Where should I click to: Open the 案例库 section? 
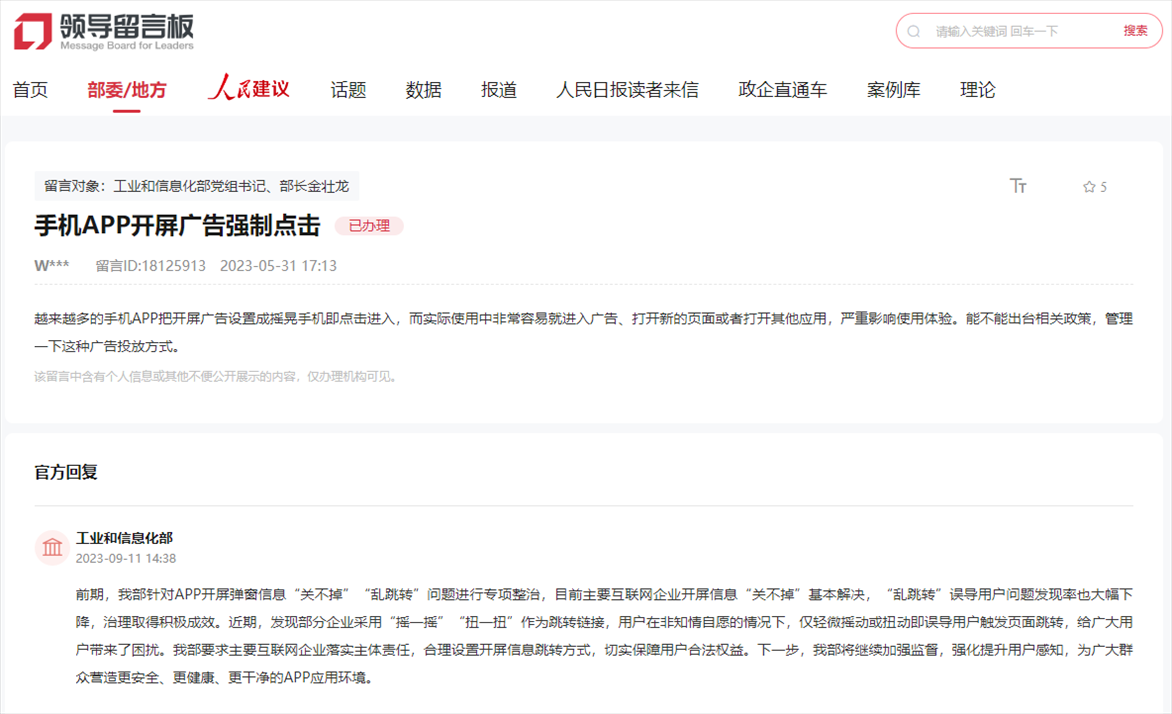(x=893, y=90)
